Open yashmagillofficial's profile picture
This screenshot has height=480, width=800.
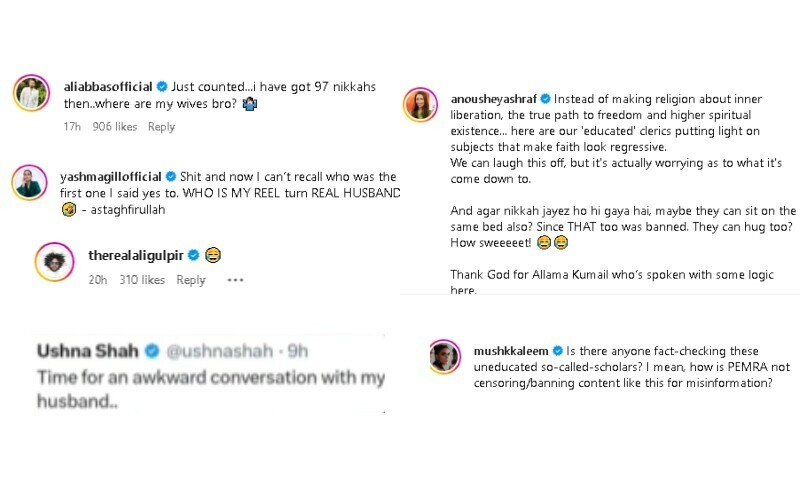(28, 182)
